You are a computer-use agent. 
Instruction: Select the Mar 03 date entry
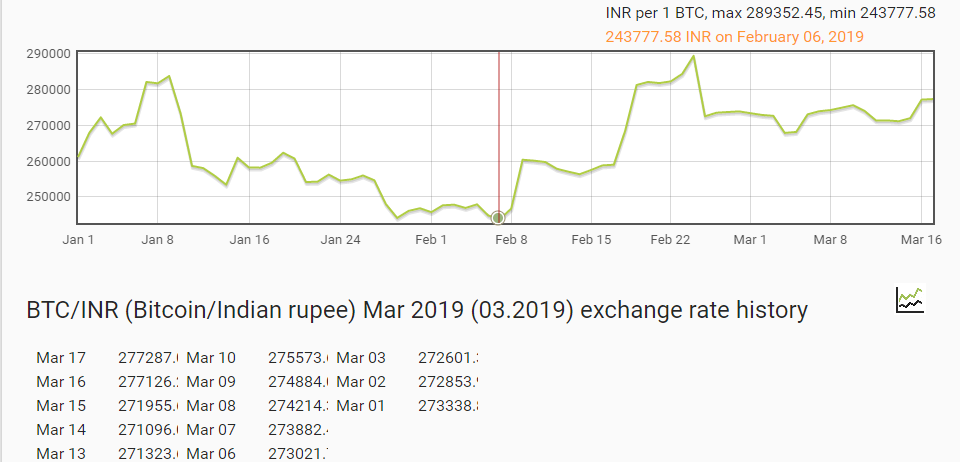click(x=361, y=358)
